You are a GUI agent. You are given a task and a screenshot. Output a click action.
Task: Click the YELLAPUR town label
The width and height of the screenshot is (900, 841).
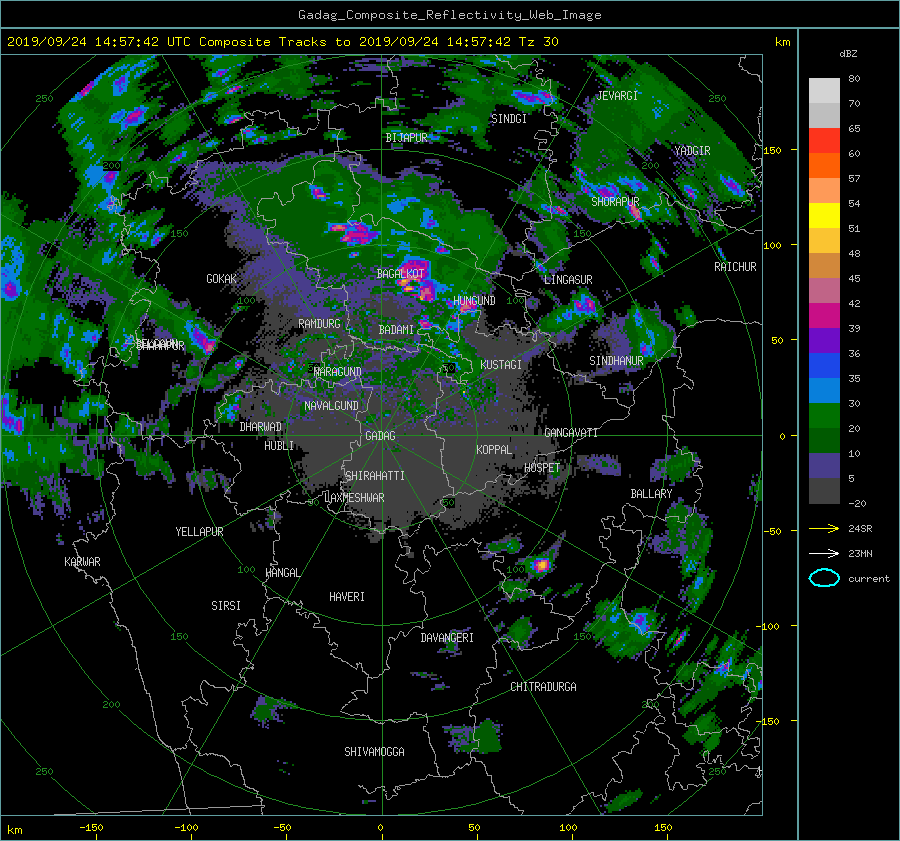point(199,532)
